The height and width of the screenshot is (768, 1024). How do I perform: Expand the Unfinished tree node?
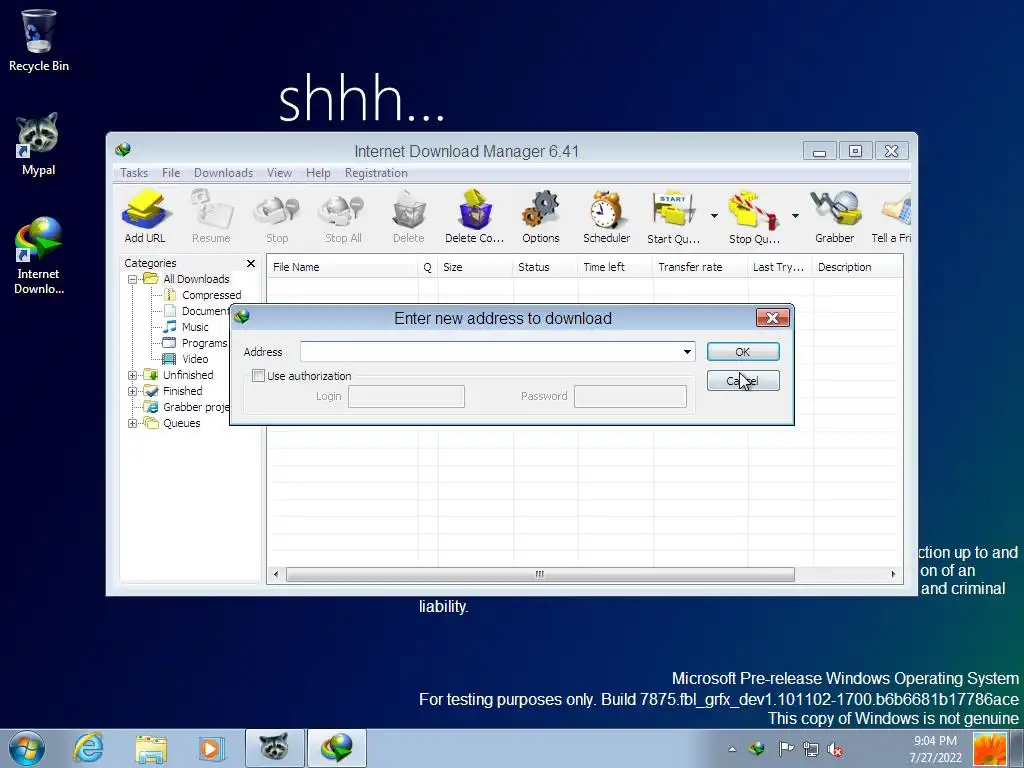coord(133,376)
